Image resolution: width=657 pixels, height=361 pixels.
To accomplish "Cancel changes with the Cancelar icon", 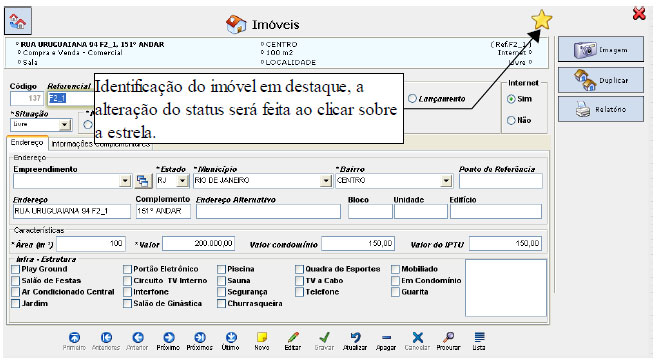I will click(417, 338).
